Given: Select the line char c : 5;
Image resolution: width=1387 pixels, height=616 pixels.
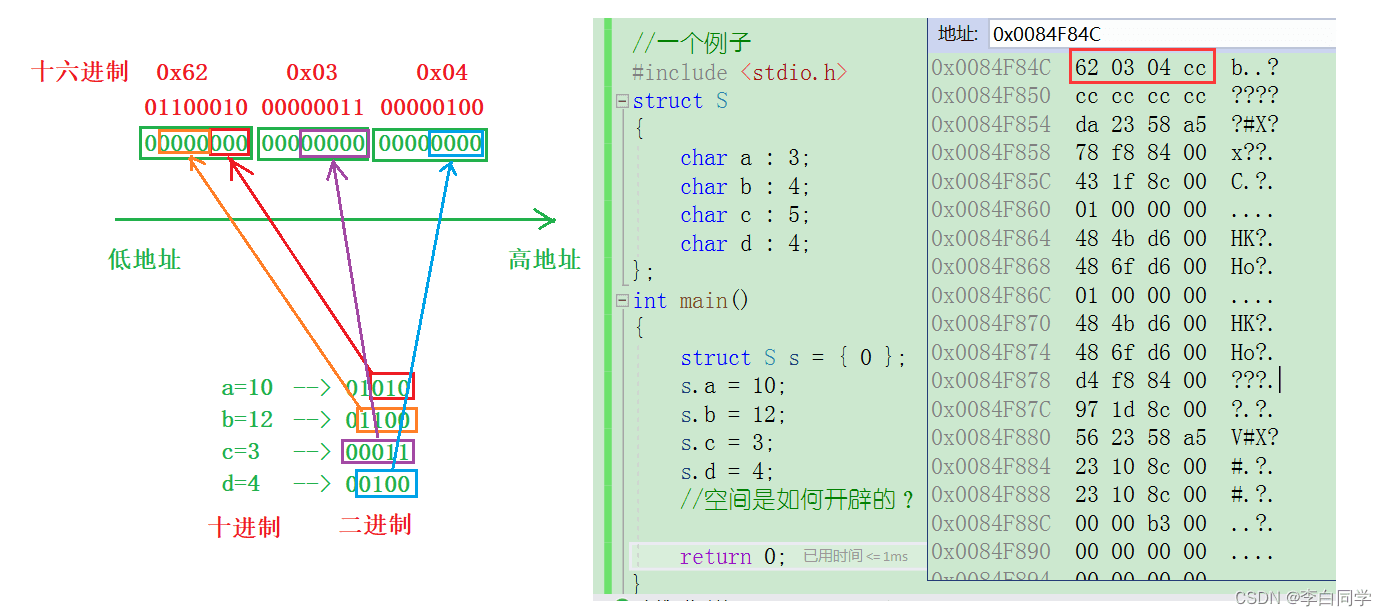Looking at the screenshot, I should pos(744,215).
